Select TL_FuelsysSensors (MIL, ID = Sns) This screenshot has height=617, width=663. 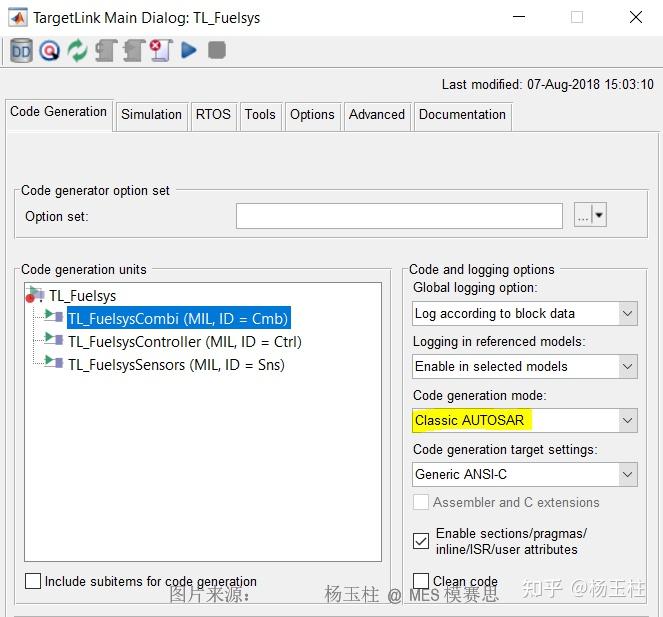click(176, 365)
